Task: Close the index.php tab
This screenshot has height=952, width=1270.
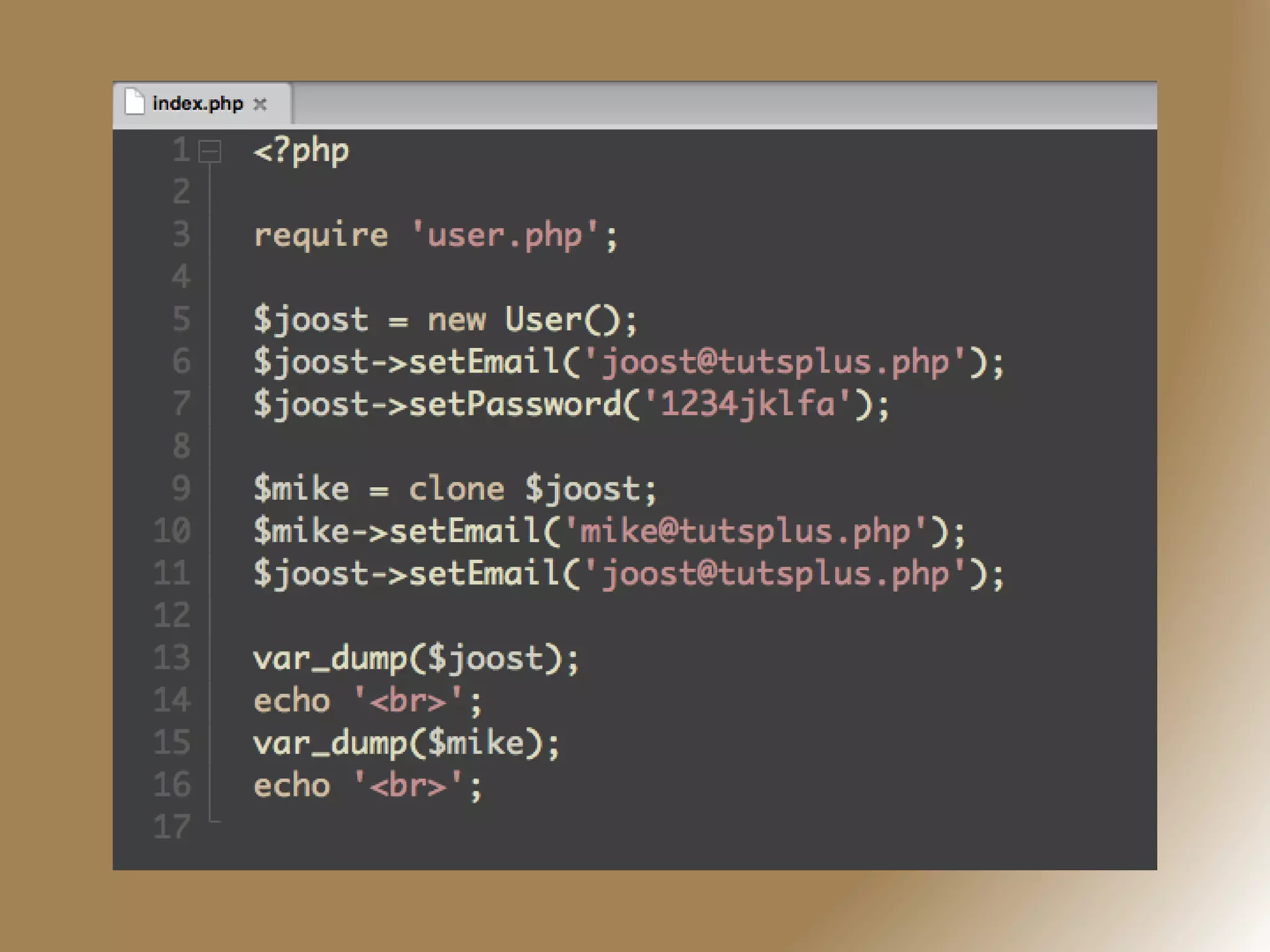Action: pos(260,104)
